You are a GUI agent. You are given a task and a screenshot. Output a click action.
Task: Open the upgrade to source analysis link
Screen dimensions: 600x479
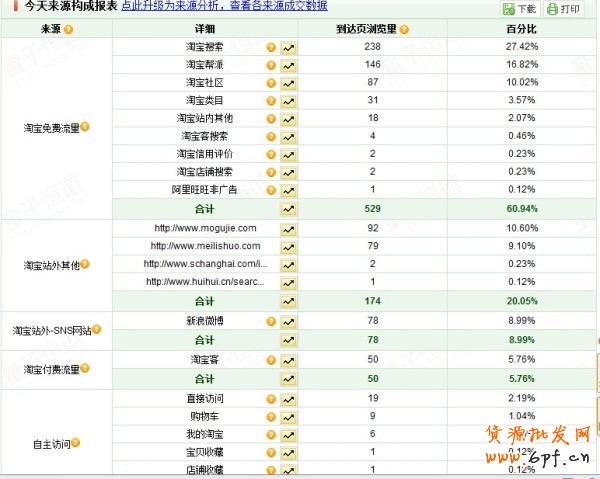[x=224, y=5]
